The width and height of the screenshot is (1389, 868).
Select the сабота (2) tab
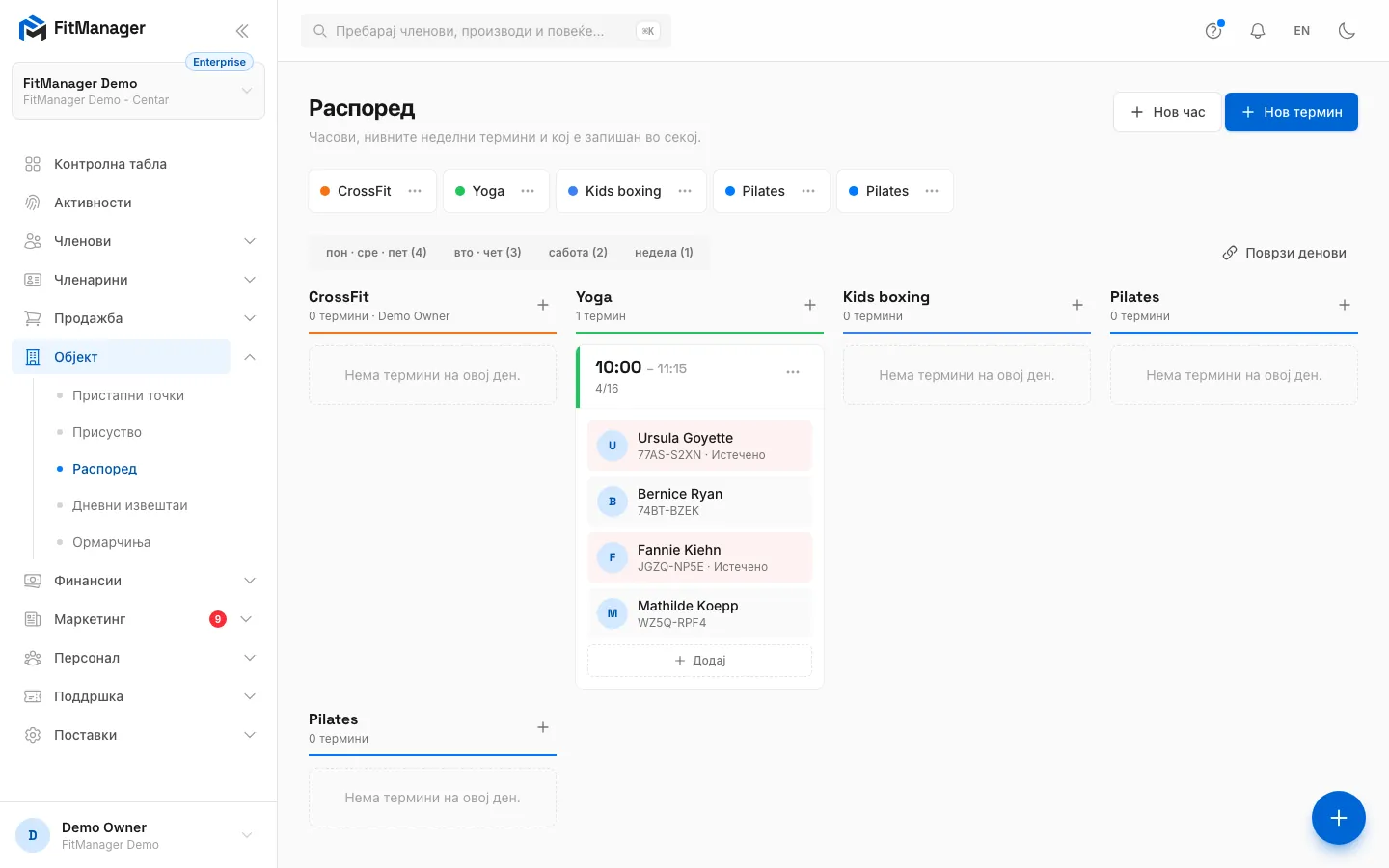578,253
